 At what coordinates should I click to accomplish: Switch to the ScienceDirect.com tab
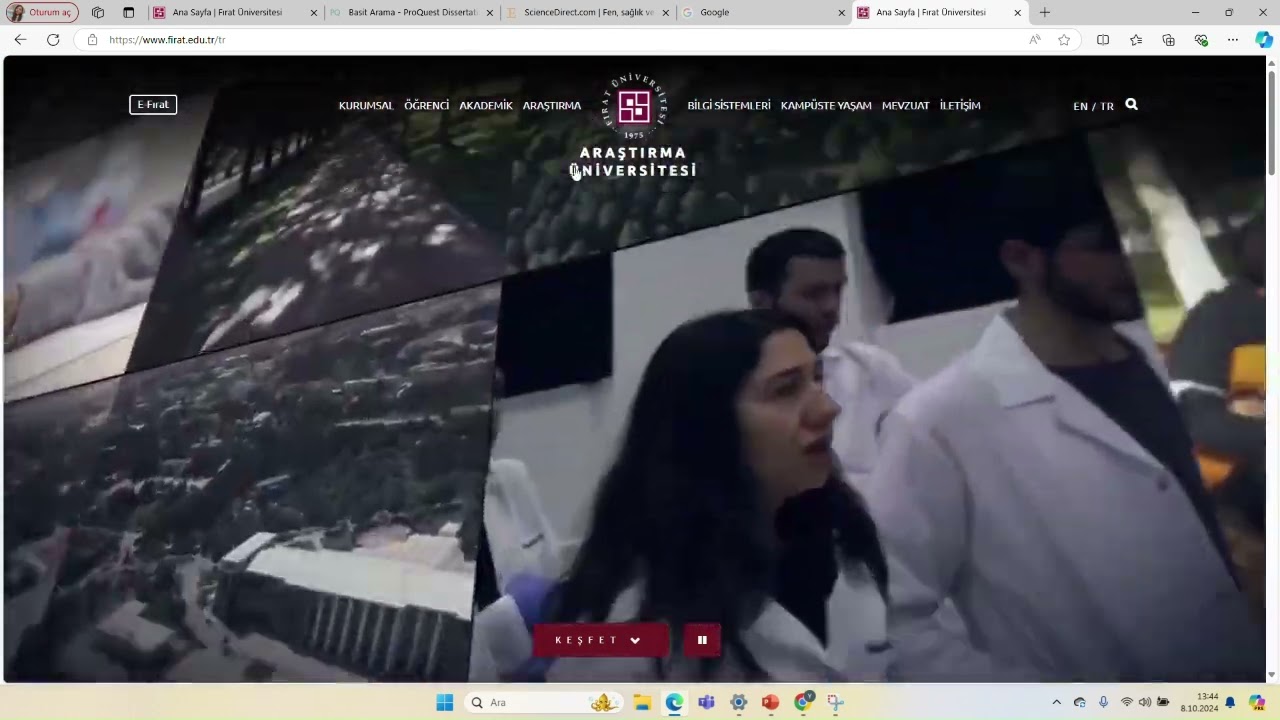588,12
